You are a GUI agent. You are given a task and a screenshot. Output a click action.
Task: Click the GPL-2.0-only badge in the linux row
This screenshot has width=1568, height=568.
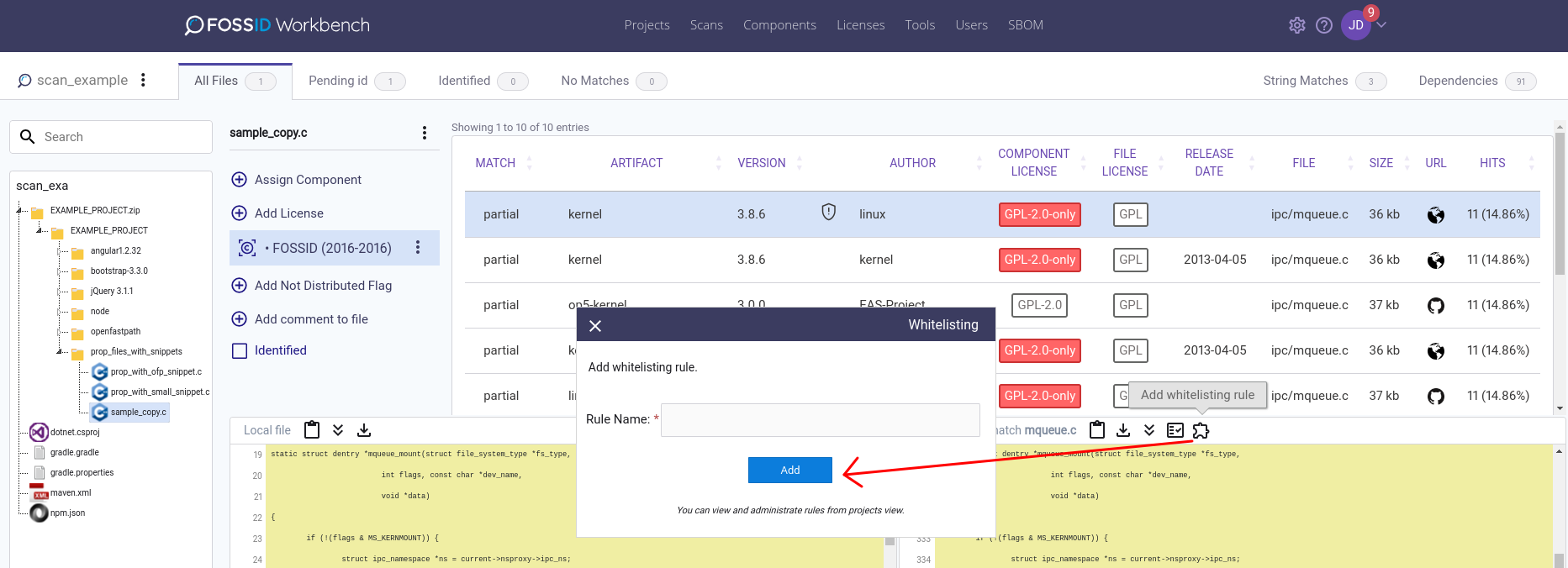(1040, 214)
